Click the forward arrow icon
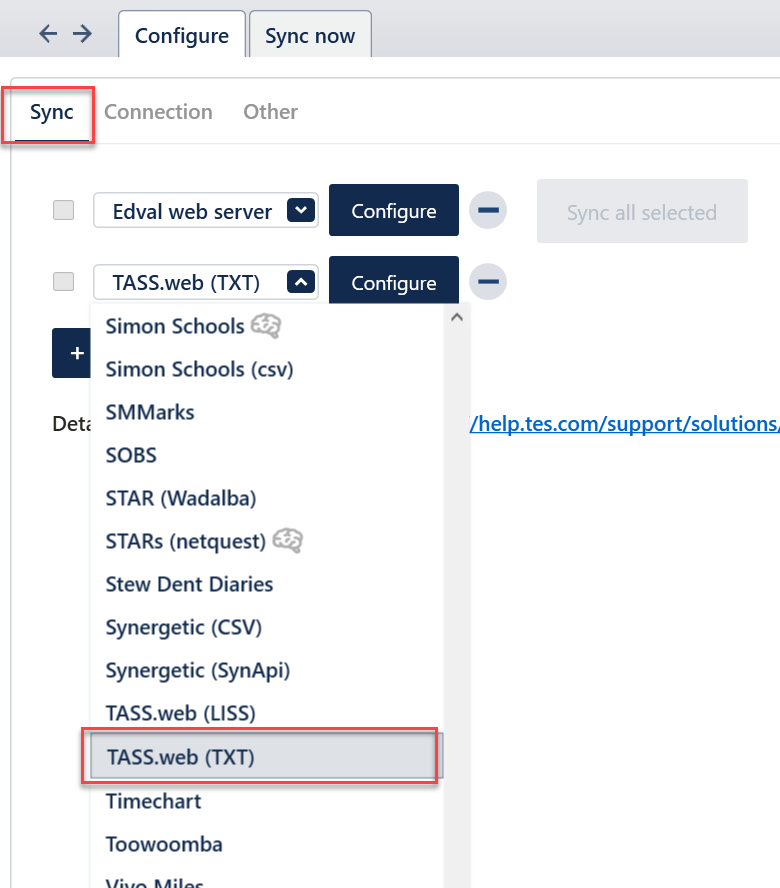 tap(82, 34)
